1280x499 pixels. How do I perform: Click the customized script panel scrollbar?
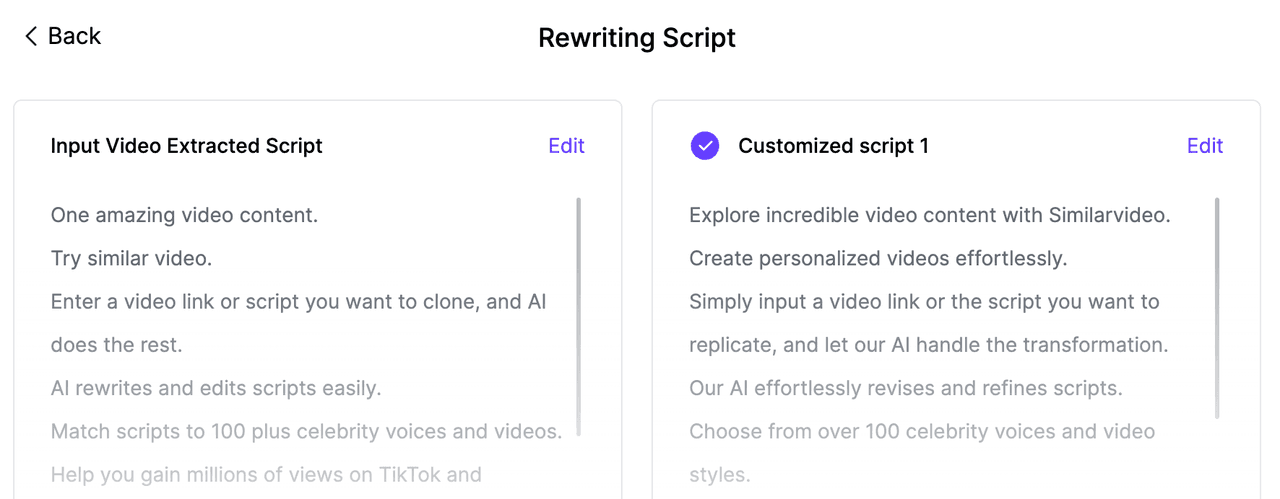tap(1217, 308)
